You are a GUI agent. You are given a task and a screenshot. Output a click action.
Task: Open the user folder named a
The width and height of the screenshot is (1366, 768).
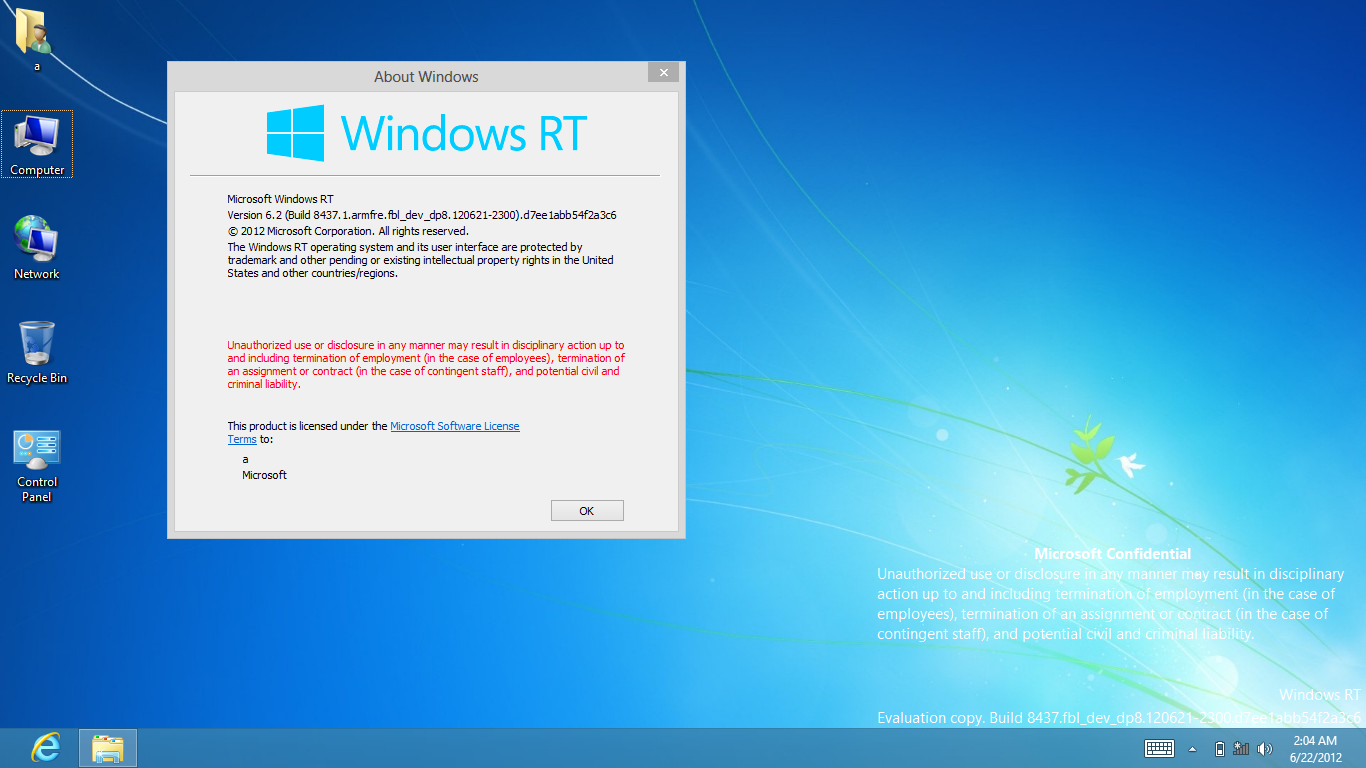tap(36, 40)
